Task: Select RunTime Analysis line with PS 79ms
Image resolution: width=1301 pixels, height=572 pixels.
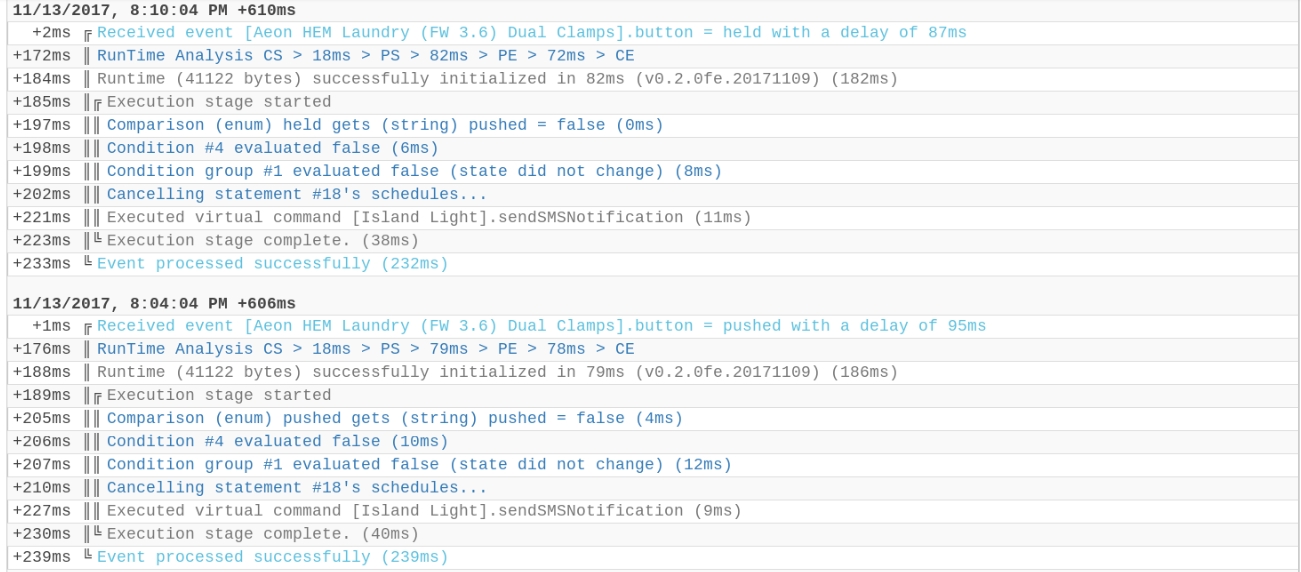Action: (366, 349)
